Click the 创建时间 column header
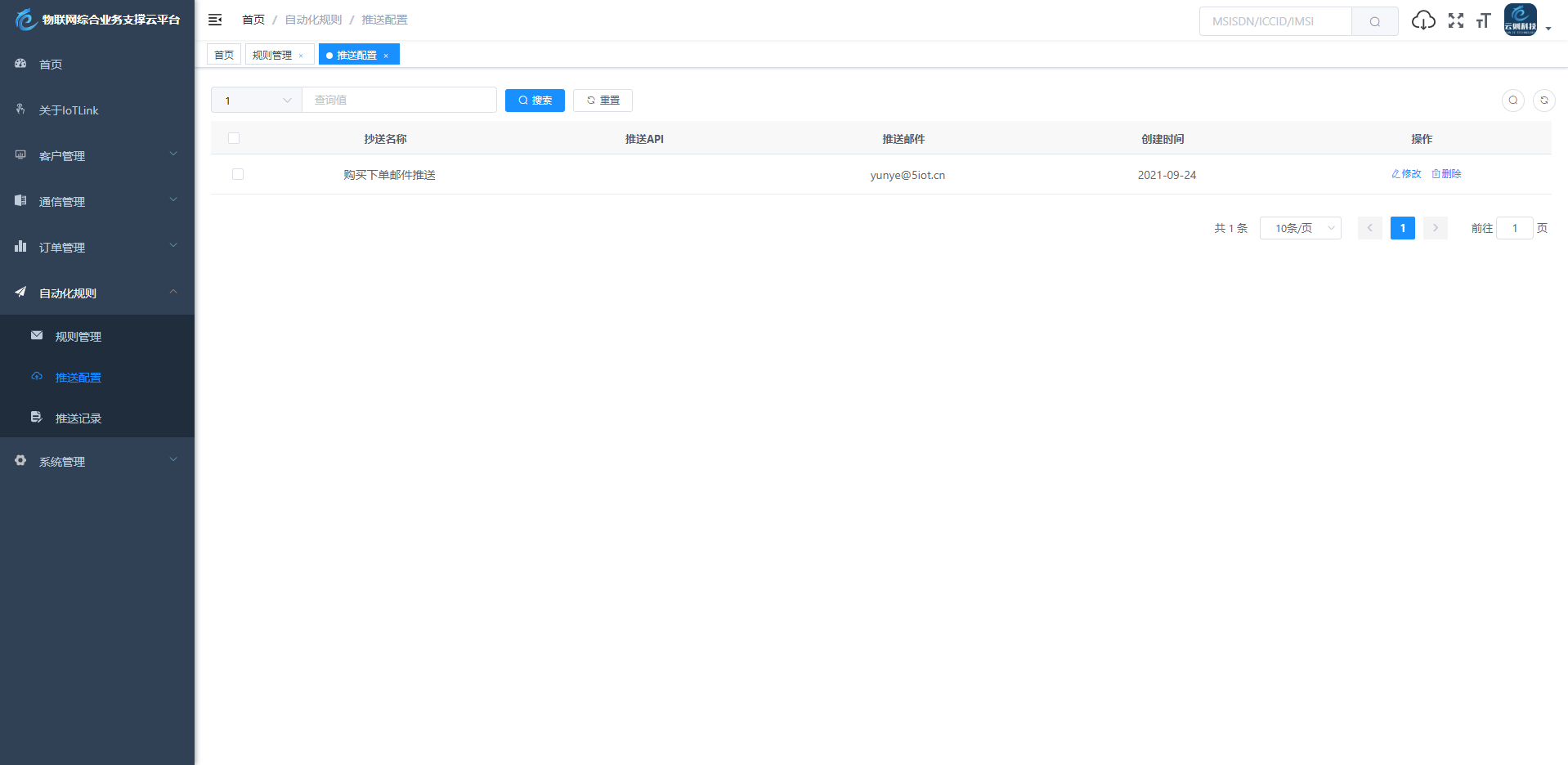Viewport: 1568px width, 765px height. pos(1163,139)
